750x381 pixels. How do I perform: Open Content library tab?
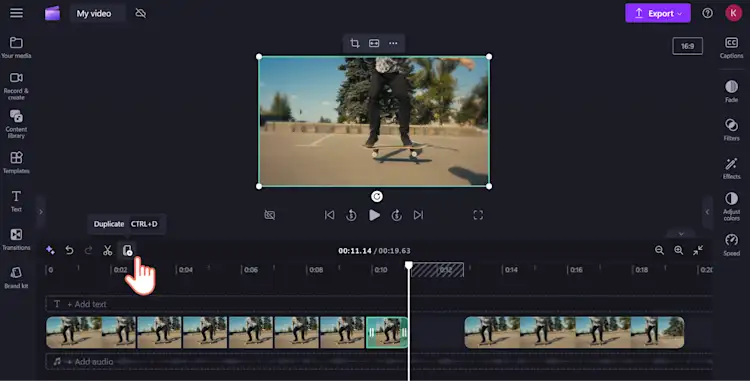[x=16, y=124]
